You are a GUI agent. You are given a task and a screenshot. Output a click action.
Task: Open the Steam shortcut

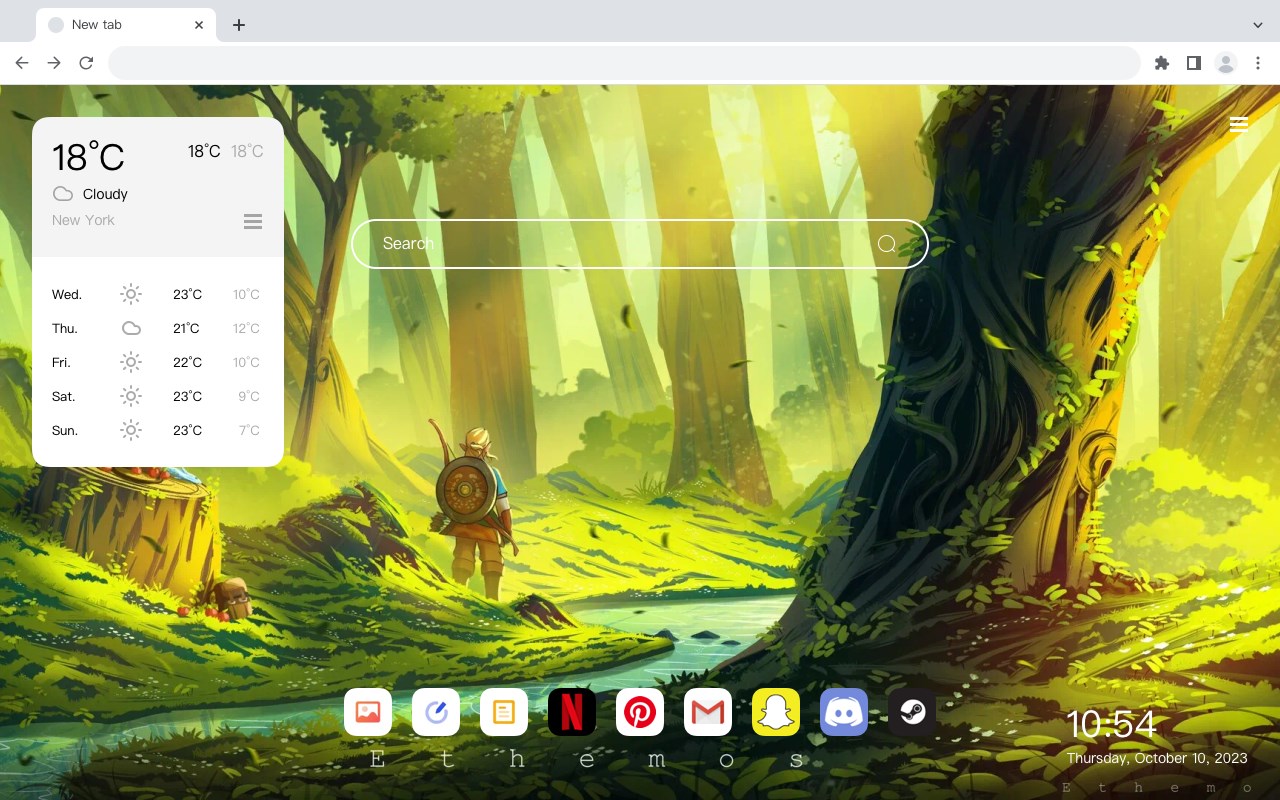point(912,712)
